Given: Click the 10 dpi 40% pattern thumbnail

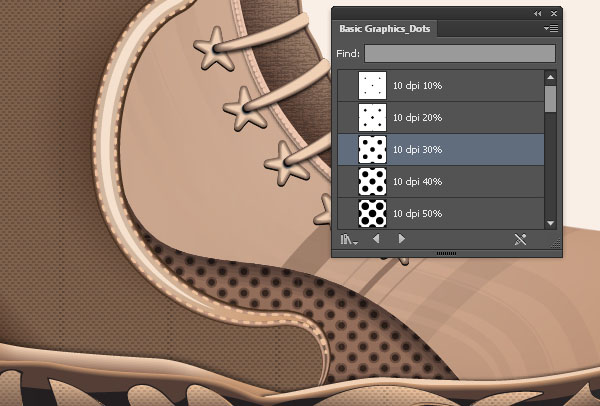Looking at the screenshot, I should [372, 181].
